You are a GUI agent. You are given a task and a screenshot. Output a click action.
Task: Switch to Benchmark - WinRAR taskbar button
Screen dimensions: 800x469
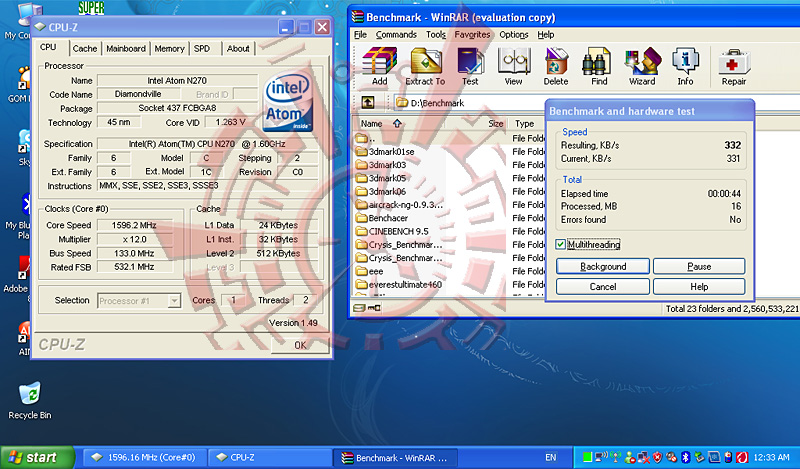[x=395, y=457]
